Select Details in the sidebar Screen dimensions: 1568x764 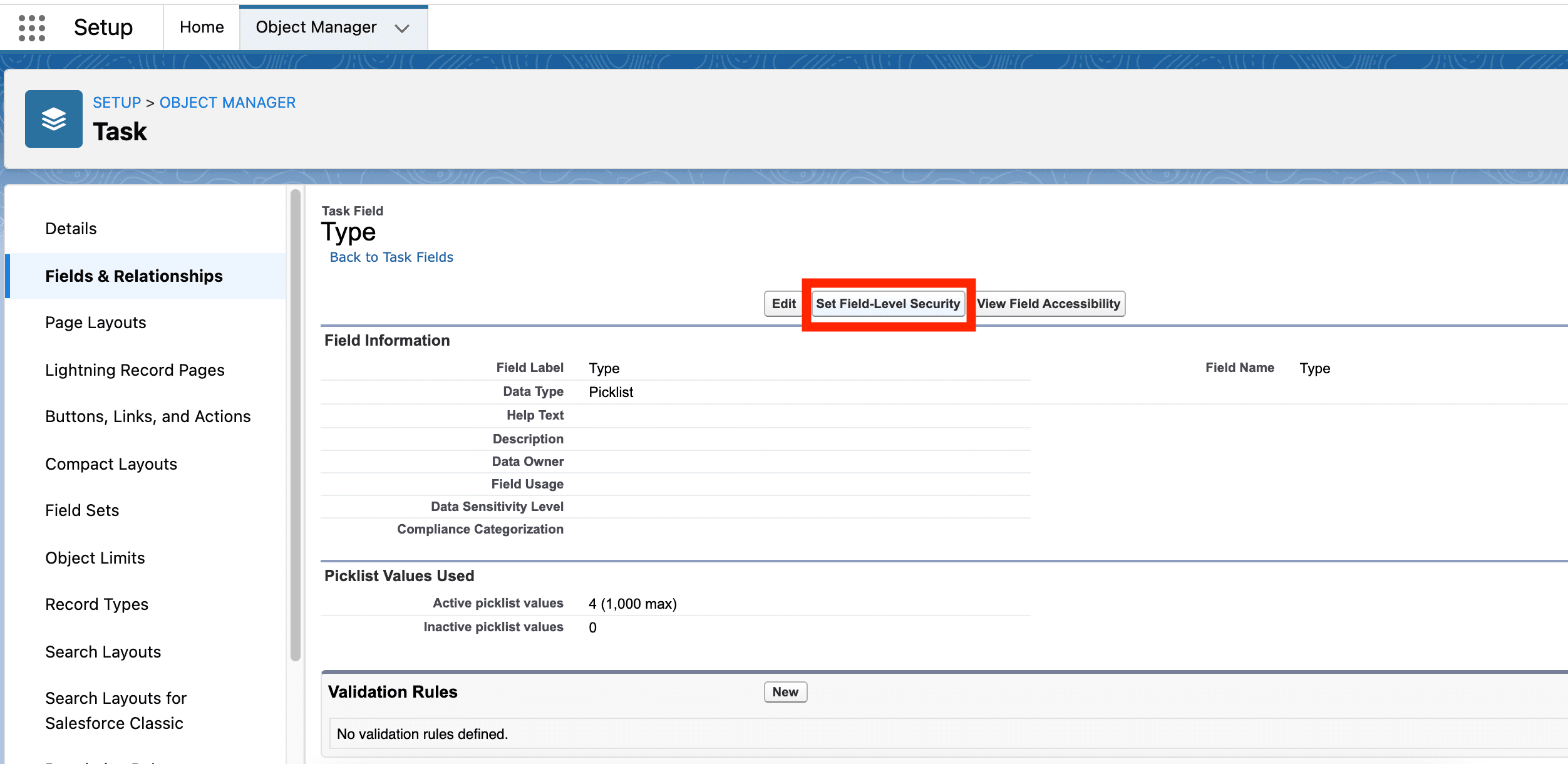click(71, 229)
